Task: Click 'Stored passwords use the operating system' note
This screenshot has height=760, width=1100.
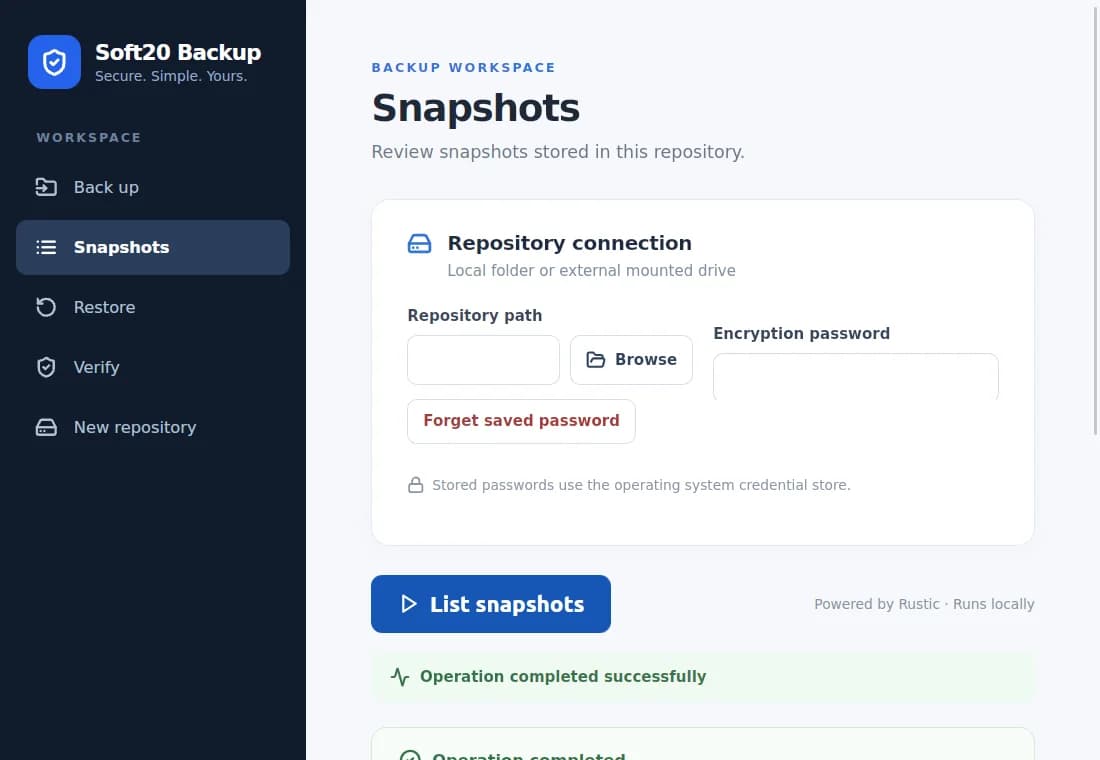Action: [641, 486]
